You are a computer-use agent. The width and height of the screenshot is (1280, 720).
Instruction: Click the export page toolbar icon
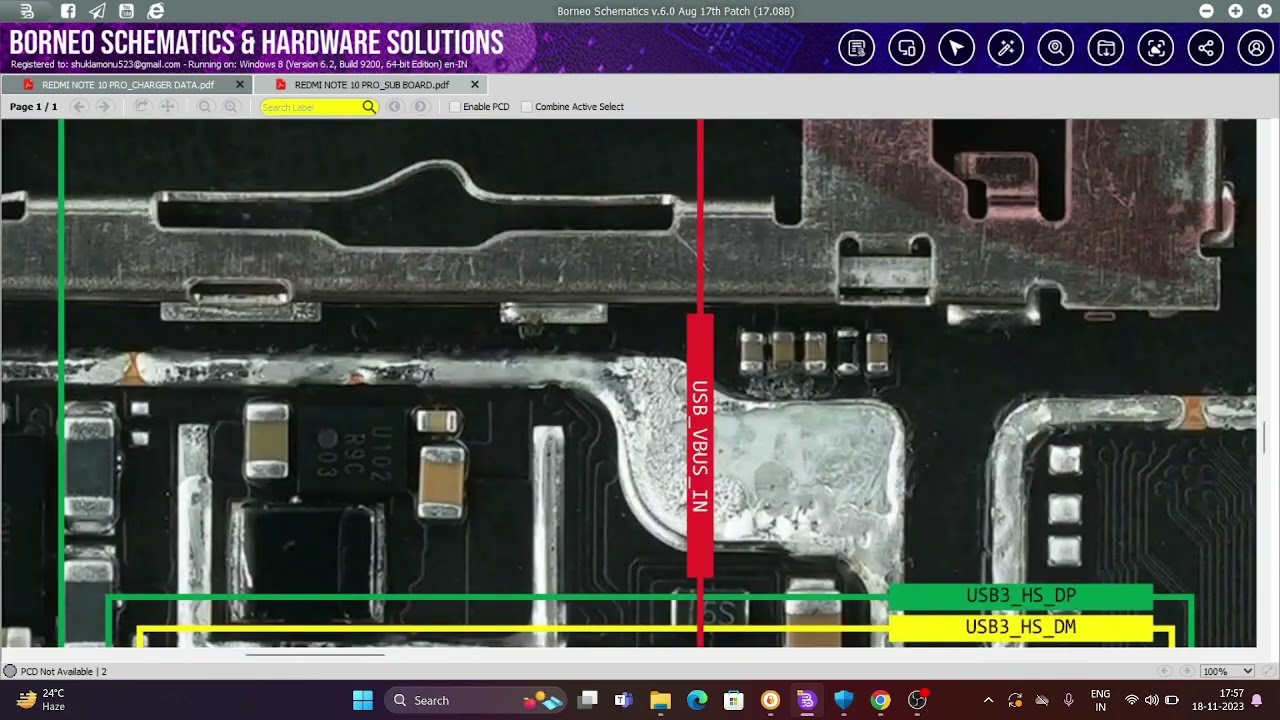click(x=142, y=107)
